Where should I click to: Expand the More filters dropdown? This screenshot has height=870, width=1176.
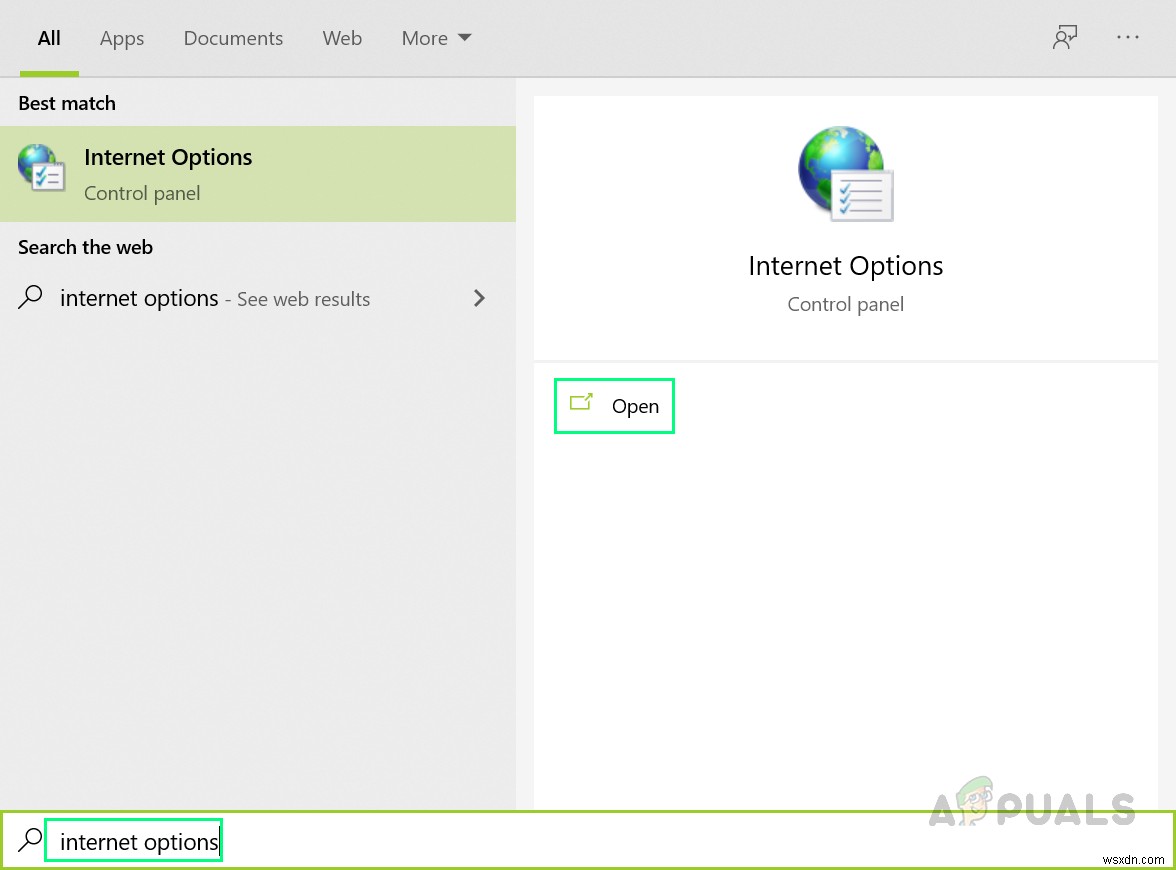tap(436, 37)
